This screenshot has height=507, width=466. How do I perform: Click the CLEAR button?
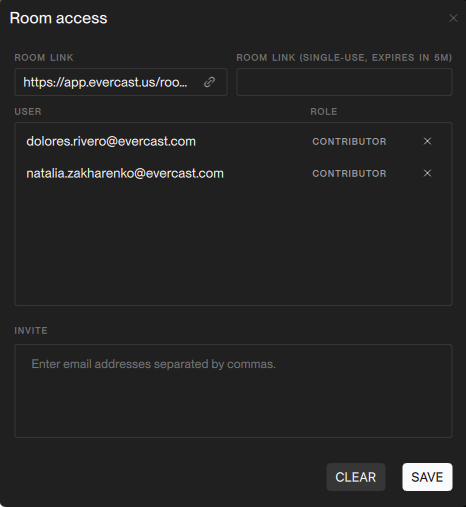(x=356, y=477)
